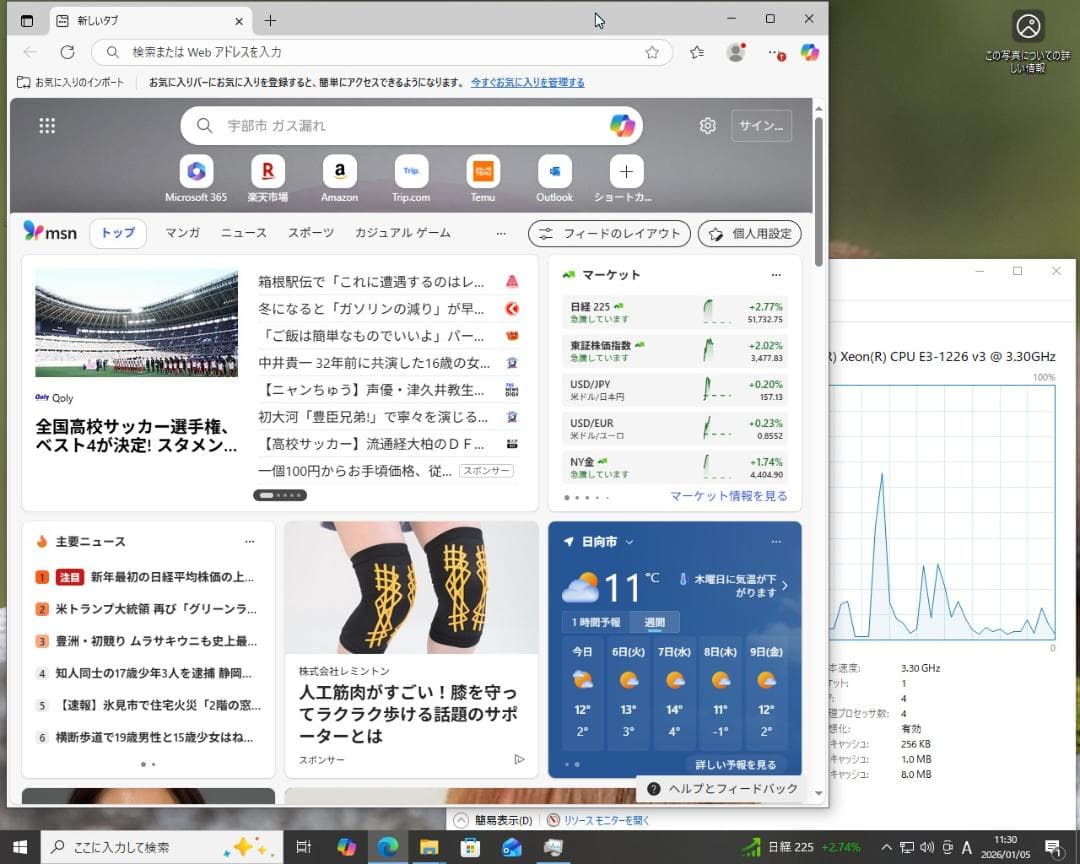This screenshot has height=864, width=1080.
Task: Toggle the favorites star in the address bar
Action: pyautogui.click(x=651, y=52)
